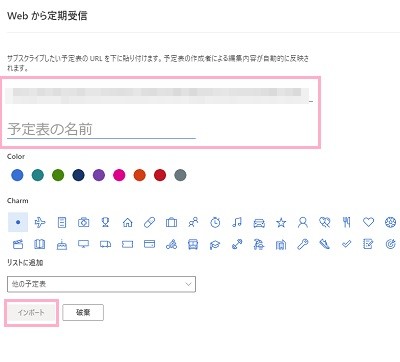Choose the purple color swatch
This screenshot has height=362, width=400.
99,175
